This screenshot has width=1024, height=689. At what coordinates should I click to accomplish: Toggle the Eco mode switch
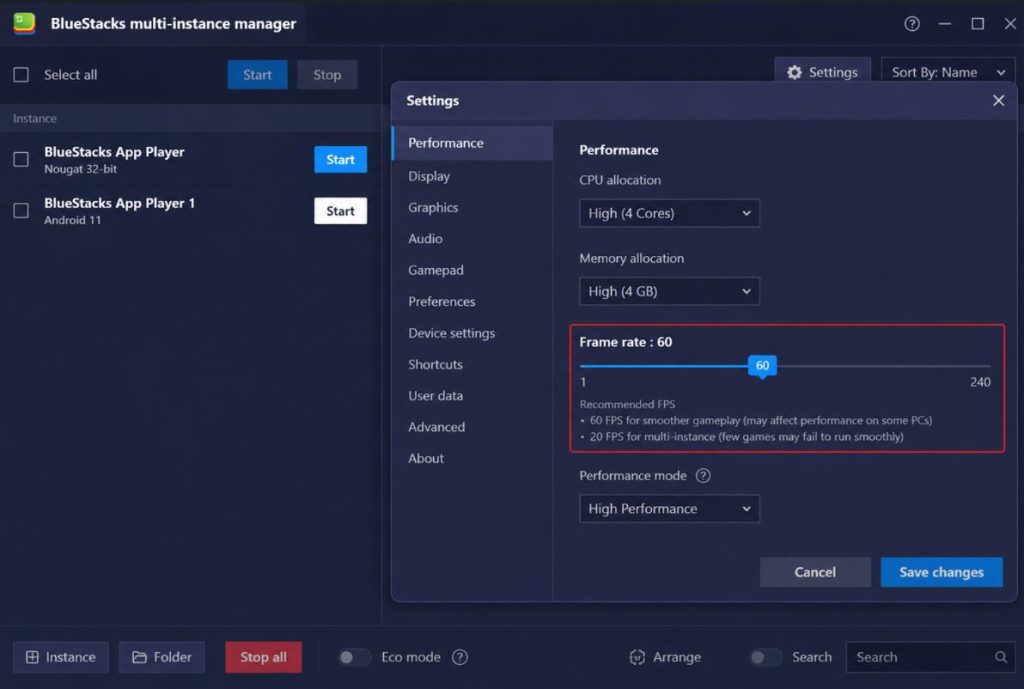(353, 657)
